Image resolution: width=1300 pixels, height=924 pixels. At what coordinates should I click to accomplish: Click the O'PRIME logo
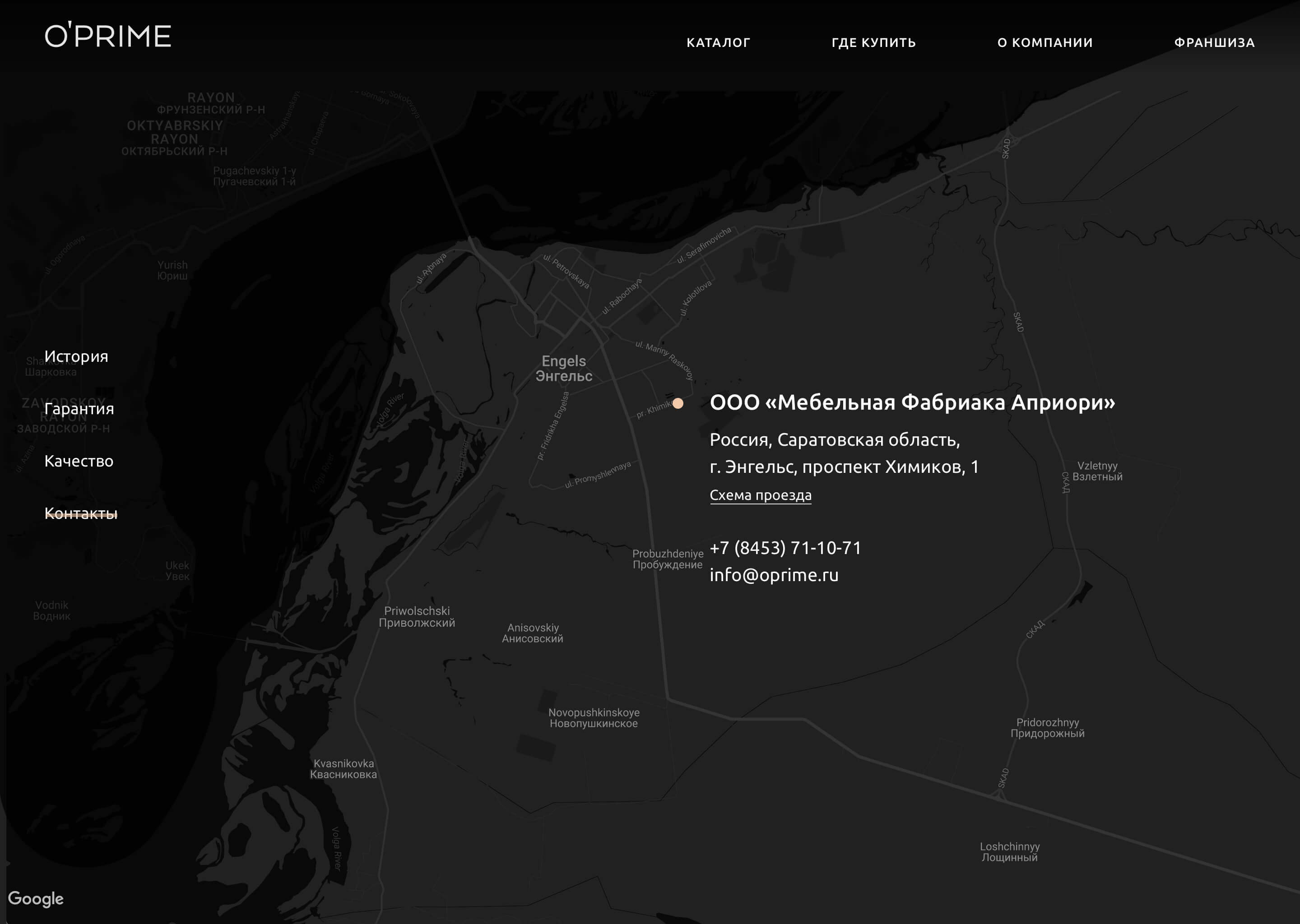tap(107, 36)
